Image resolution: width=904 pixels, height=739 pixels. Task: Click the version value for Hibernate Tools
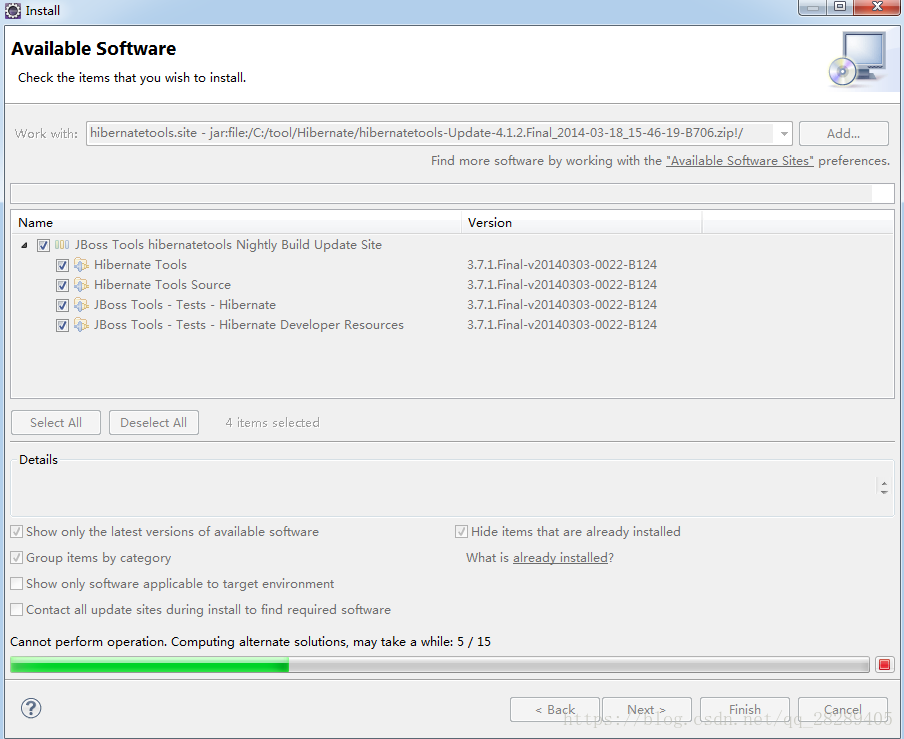point(562,265)
